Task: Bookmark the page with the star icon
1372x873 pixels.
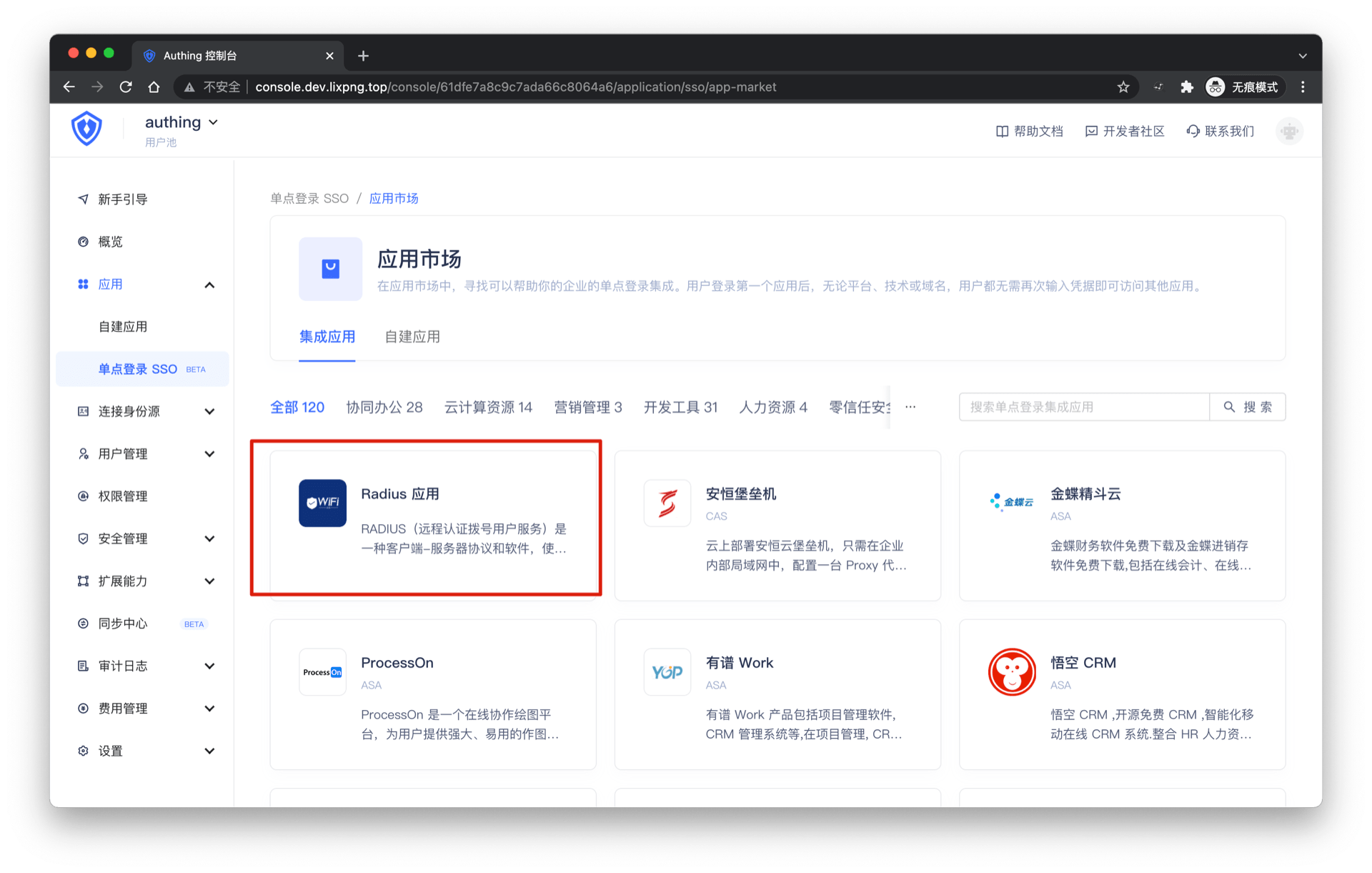Action: coord(1123,87)
